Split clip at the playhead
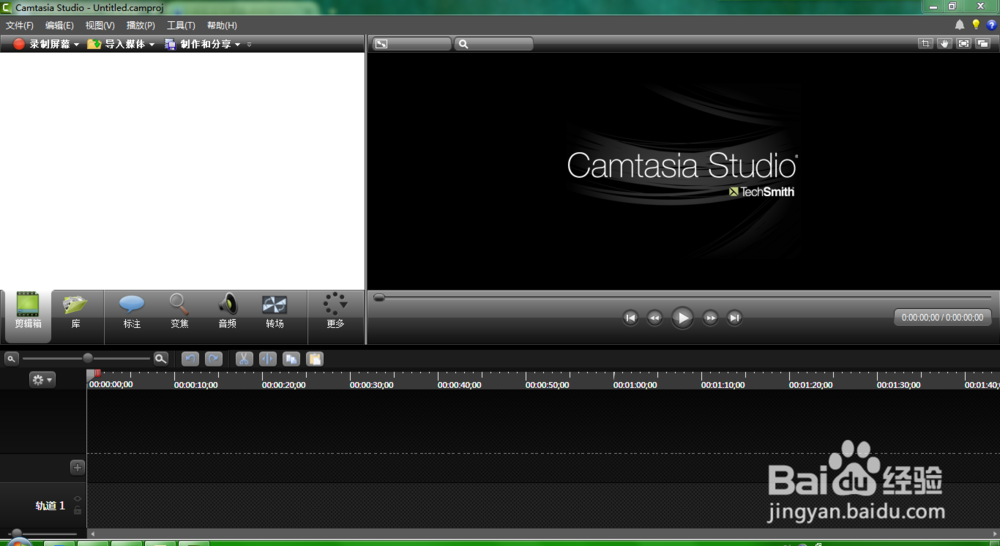Image resolution: width=1000 pixels, height=546 pixels. pos(268,359)
